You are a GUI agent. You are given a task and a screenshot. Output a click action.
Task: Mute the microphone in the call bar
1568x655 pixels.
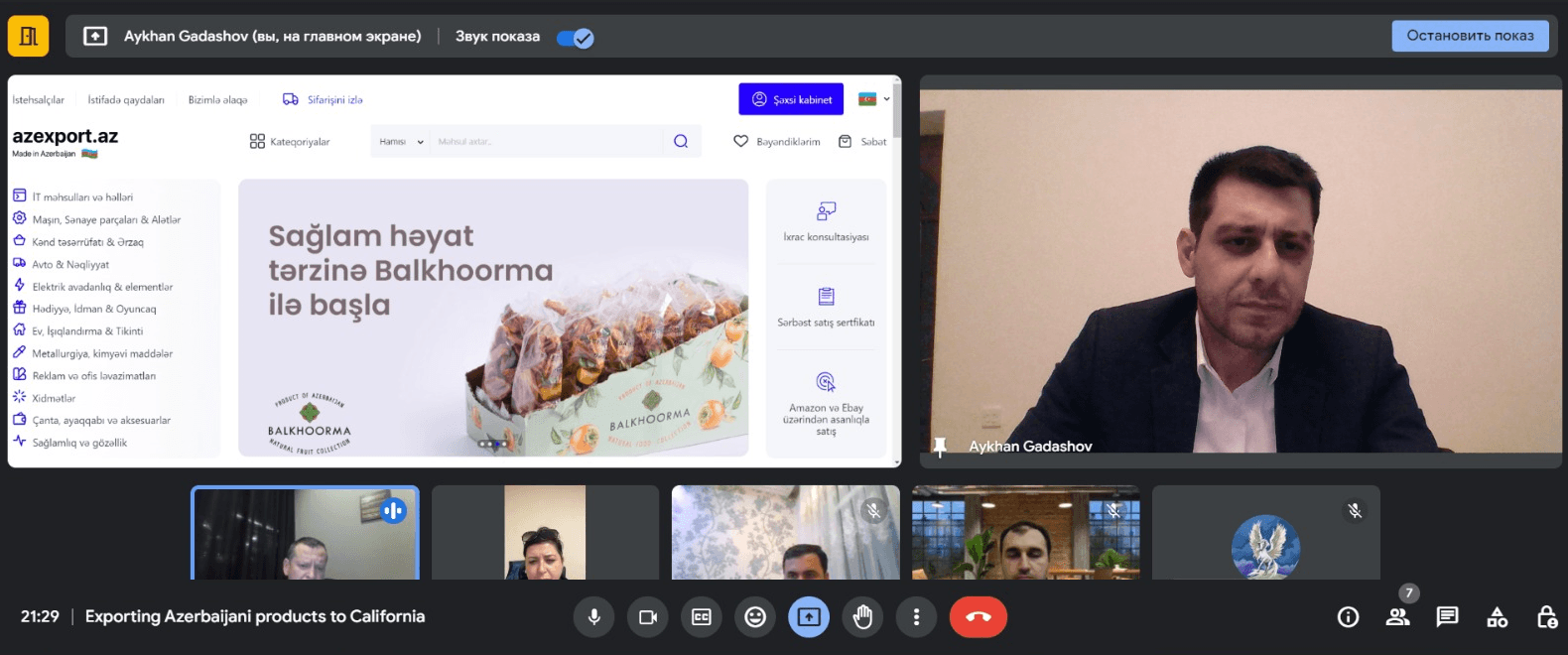(593, 617)
